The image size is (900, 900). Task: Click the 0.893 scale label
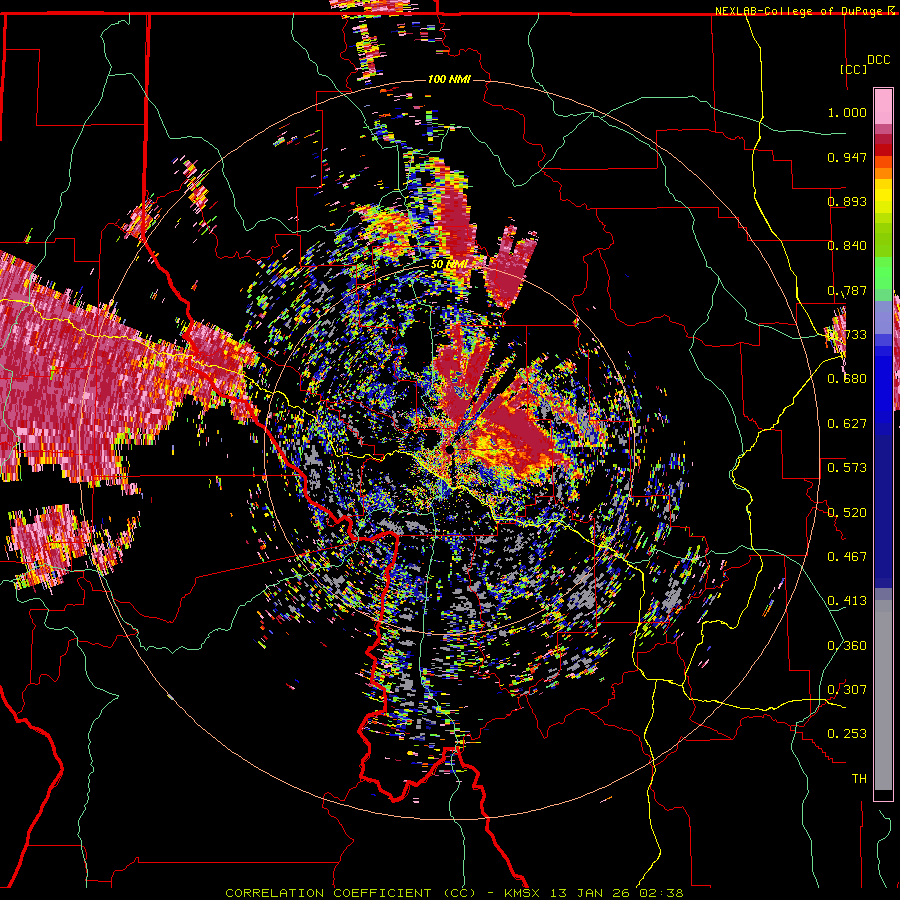point(847,201)
